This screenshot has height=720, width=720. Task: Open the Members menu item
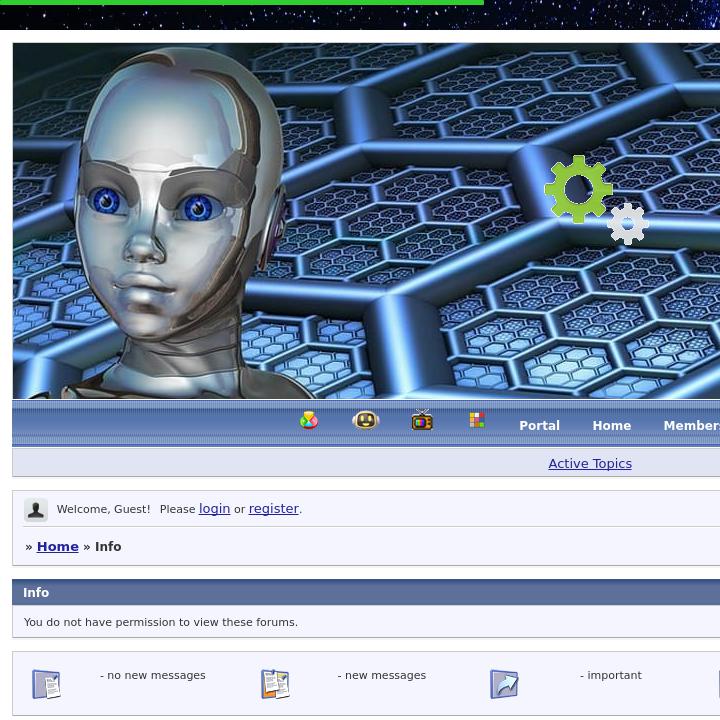[x=691, y=425]
